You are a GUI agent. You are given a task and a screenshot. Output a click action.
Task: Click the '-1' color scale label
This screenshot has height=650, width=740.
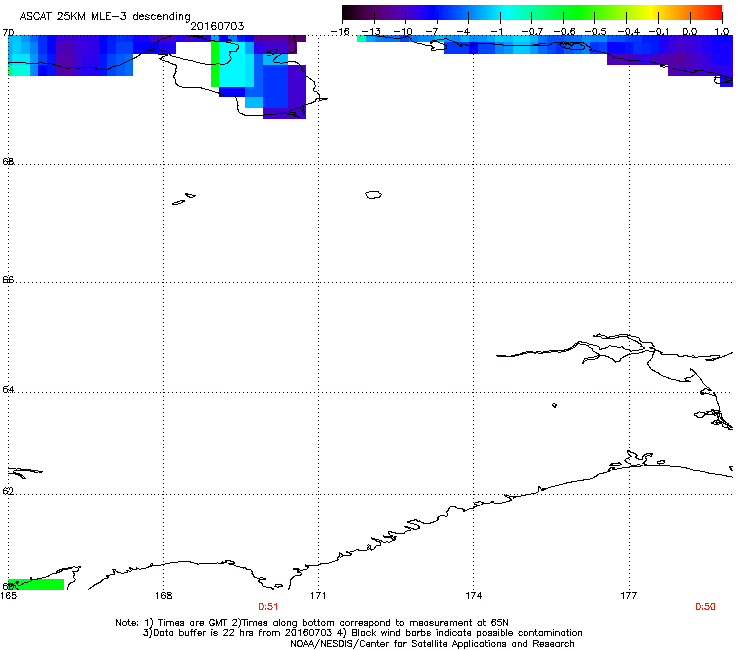pos(496,32)
